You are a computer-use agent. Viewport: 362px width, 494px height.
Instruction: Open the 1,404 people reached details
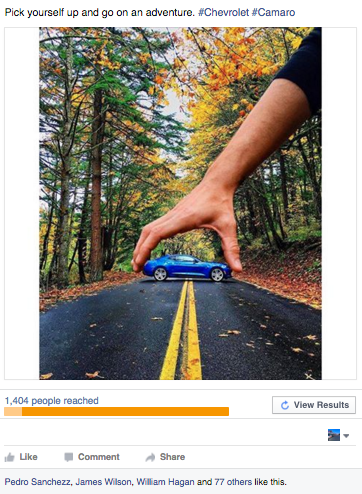pos(52,401)
